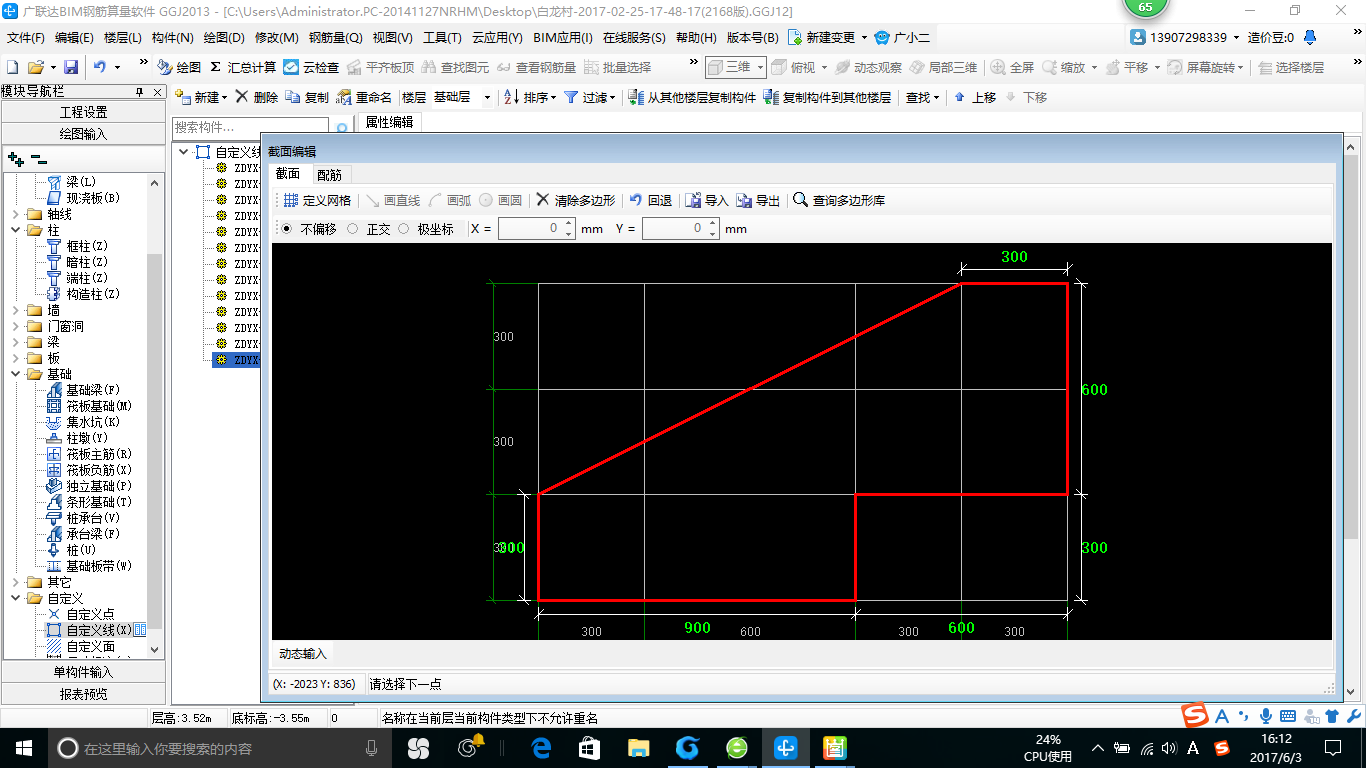This screenshot has width=1366, height=768.
Task: Click the open folder icon
Action: pos(35,67)
